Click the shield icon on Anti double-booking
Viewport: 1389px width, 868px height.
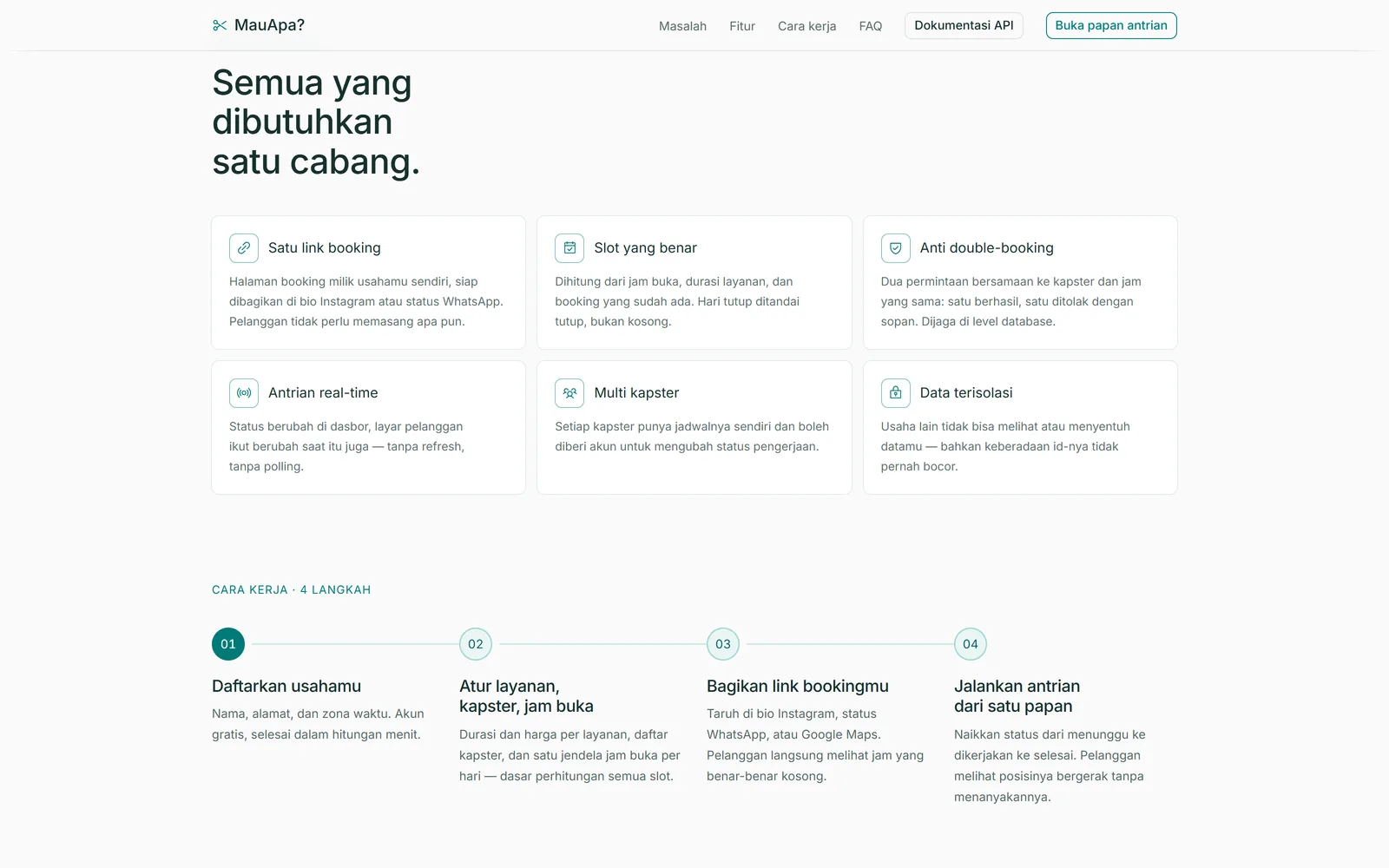(x=896, y=248)
